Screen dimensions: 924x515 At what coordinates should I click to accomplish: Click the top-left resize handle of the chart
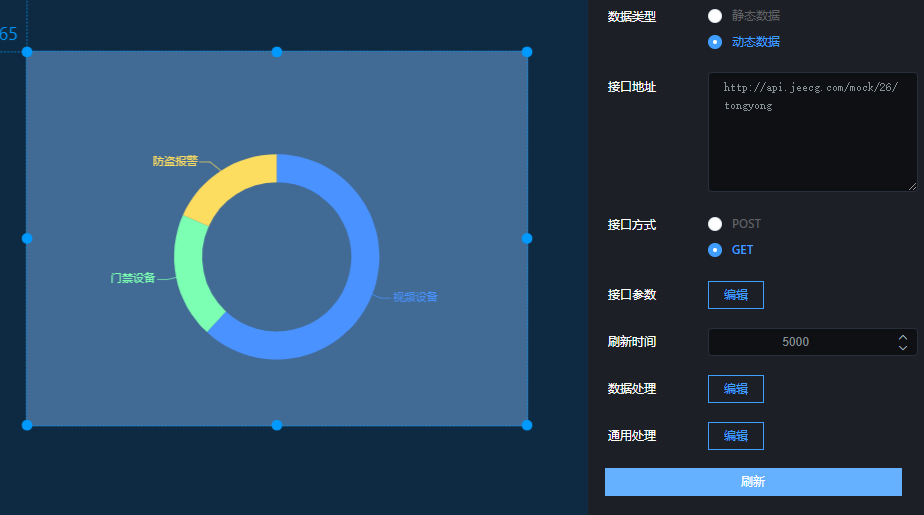click(27, 52)
